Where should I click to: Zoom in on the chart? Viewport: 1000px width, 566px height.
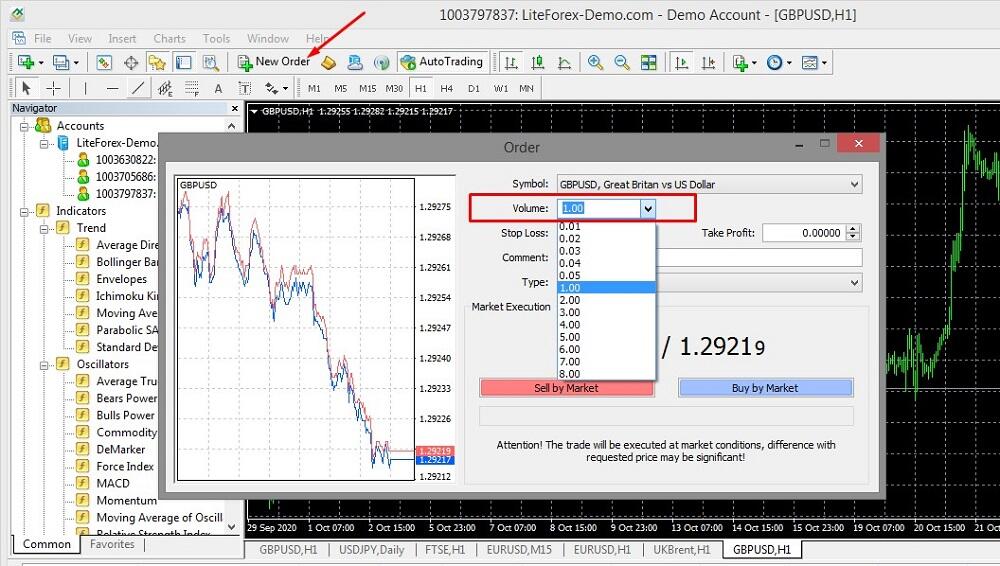pos(595,62)
